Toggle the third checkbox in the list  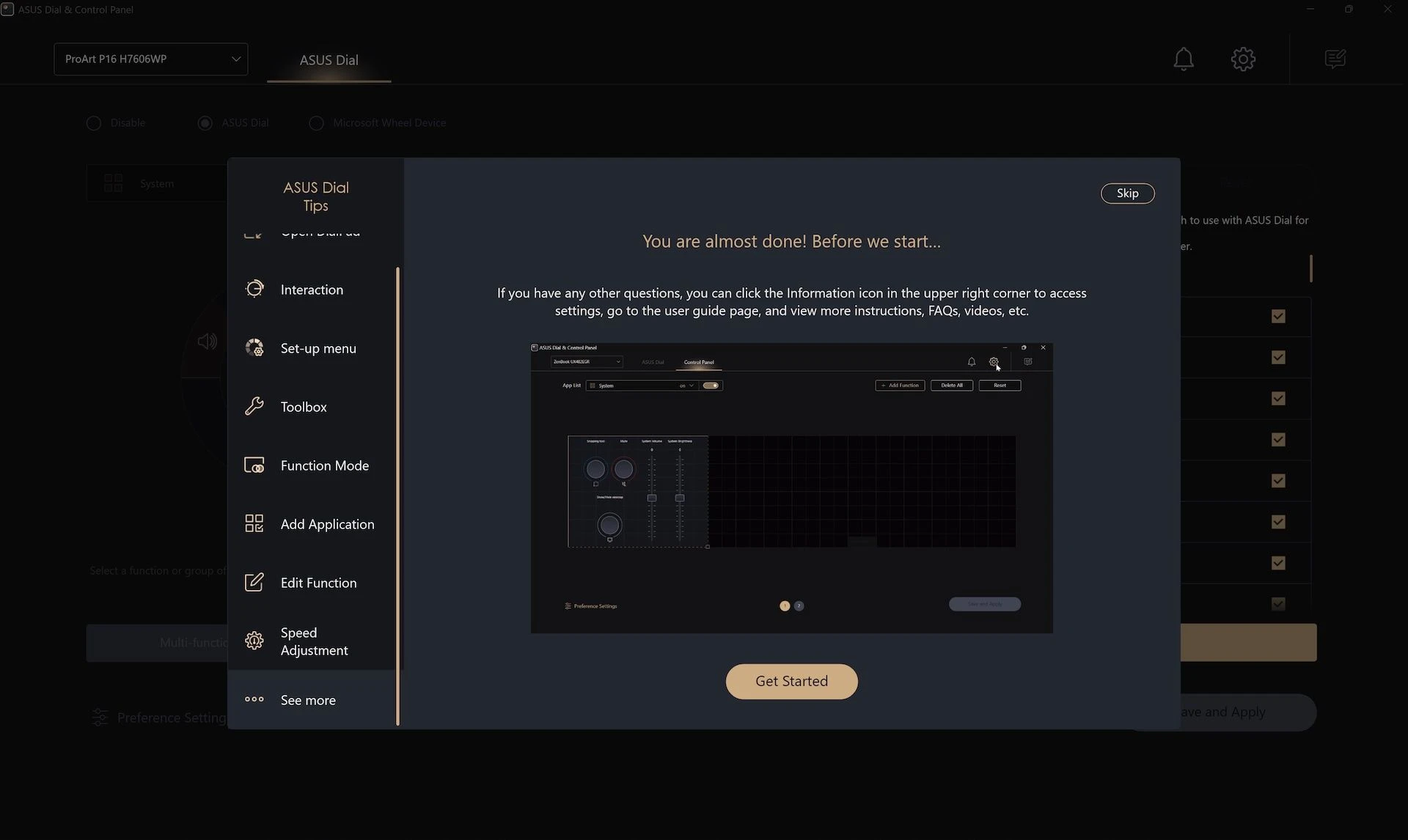1278,398
